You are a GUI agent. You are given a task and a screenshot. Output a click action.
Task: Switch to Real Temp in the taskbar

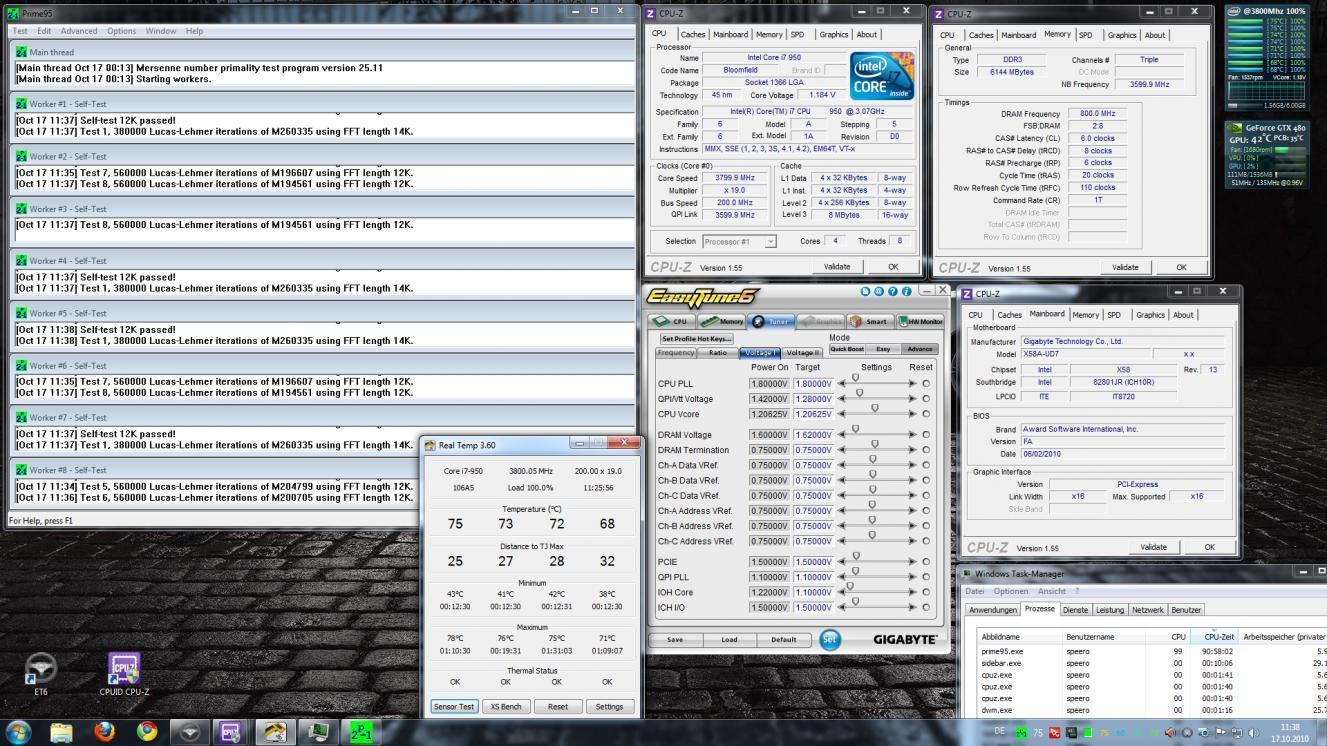(275, 731)
